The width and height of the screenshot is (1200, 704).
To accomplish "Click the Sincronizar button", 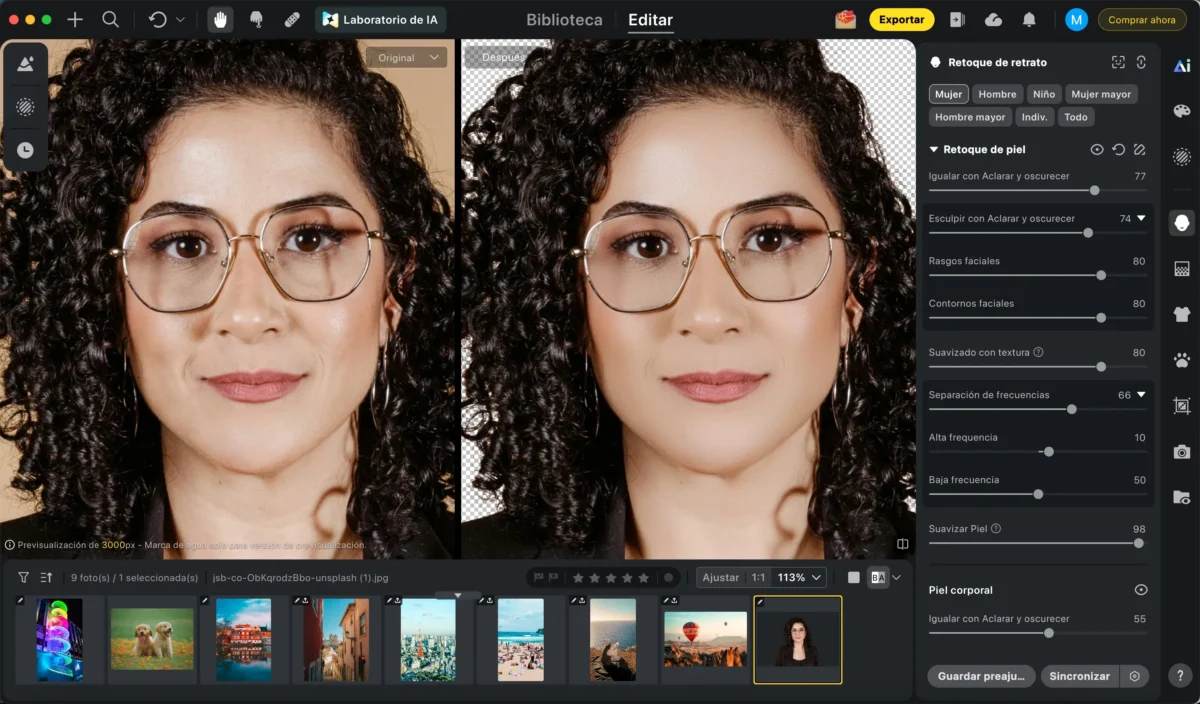I will click(x=1079, y=676).
